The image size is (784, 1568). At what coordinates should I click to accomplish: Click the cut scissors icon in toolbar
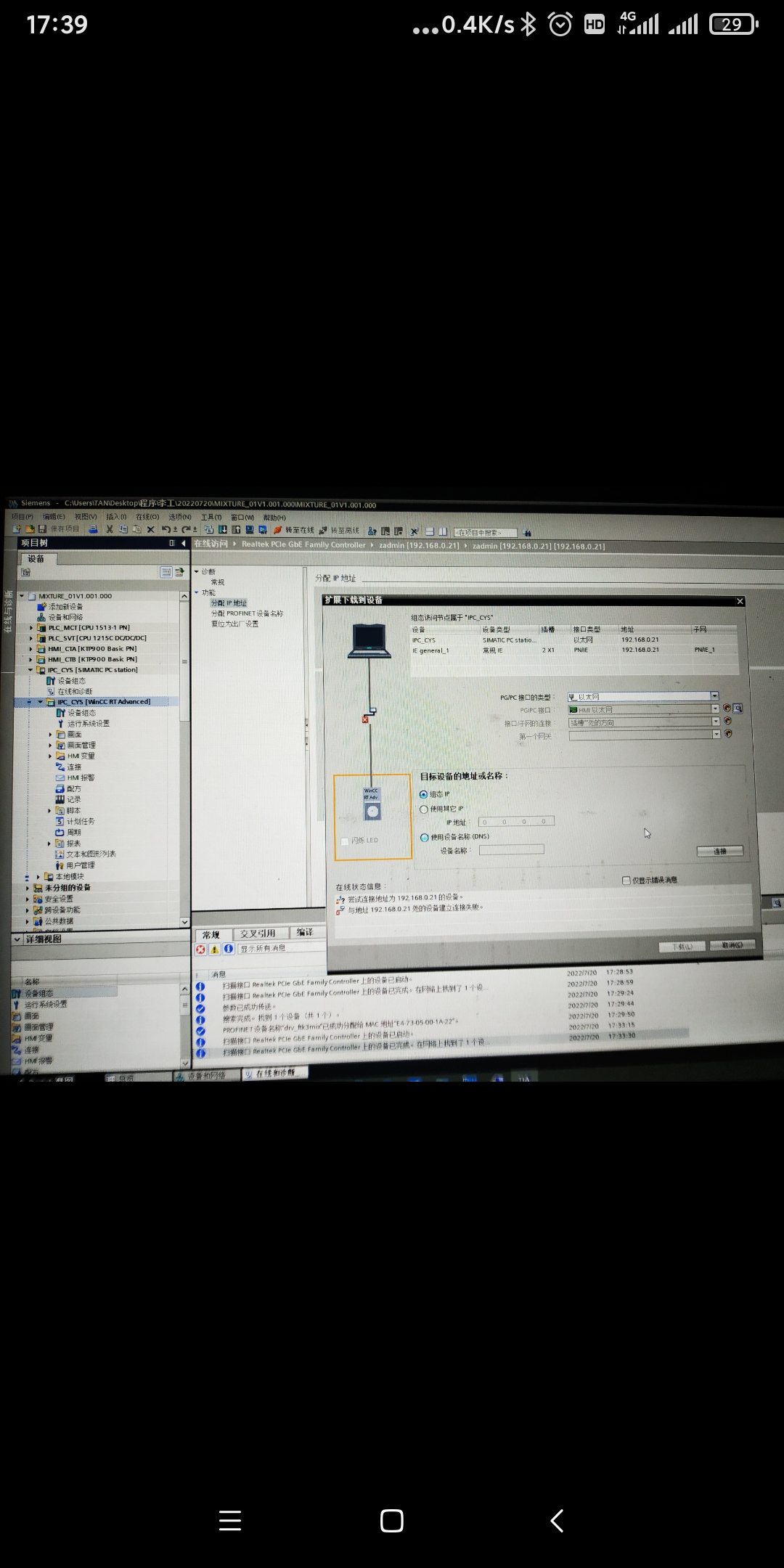(110, 529)
